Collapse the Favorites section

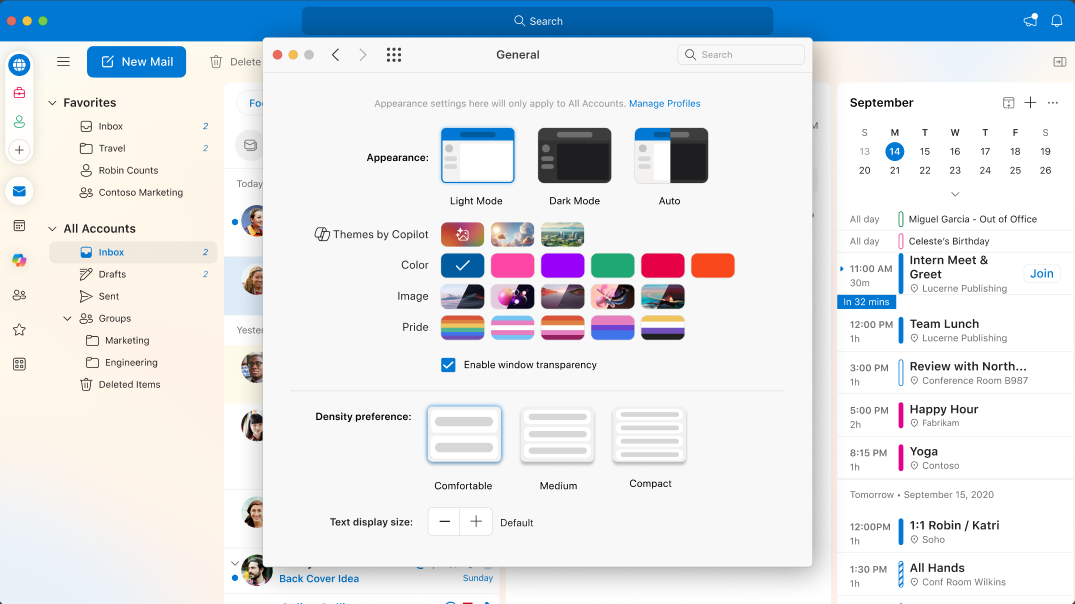[52, 103]
